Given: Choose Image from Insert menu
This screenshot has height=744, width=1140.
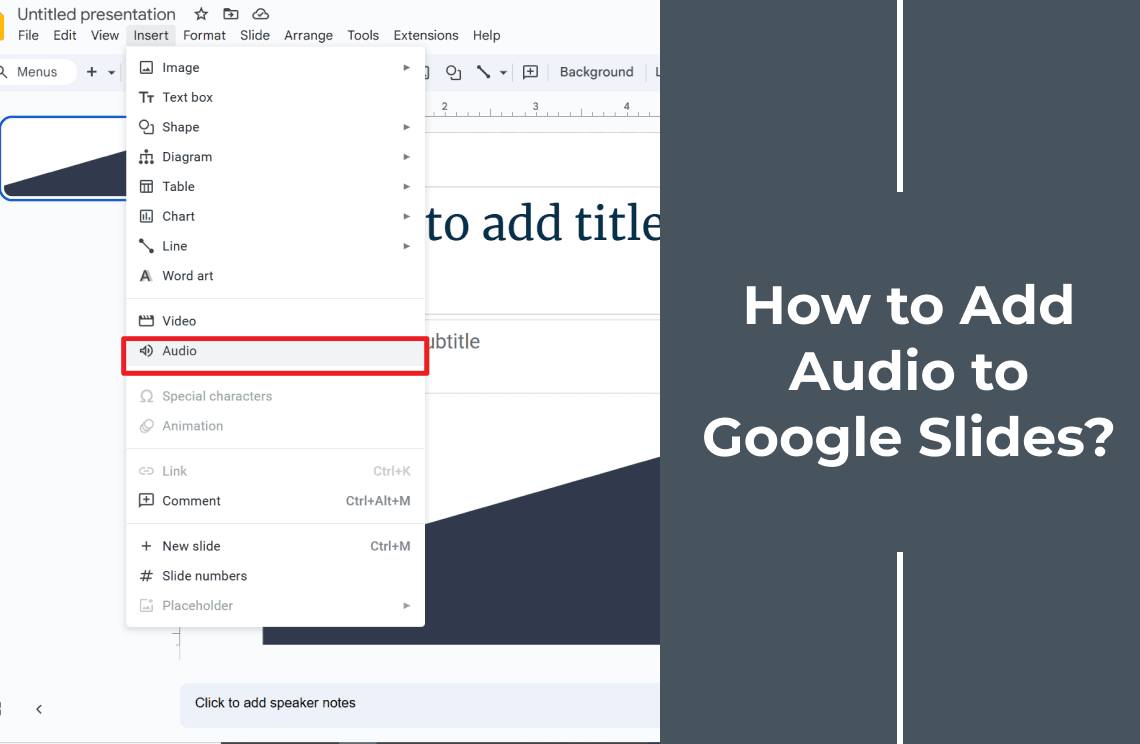Looking at the screenshot, I should [275, 68].
